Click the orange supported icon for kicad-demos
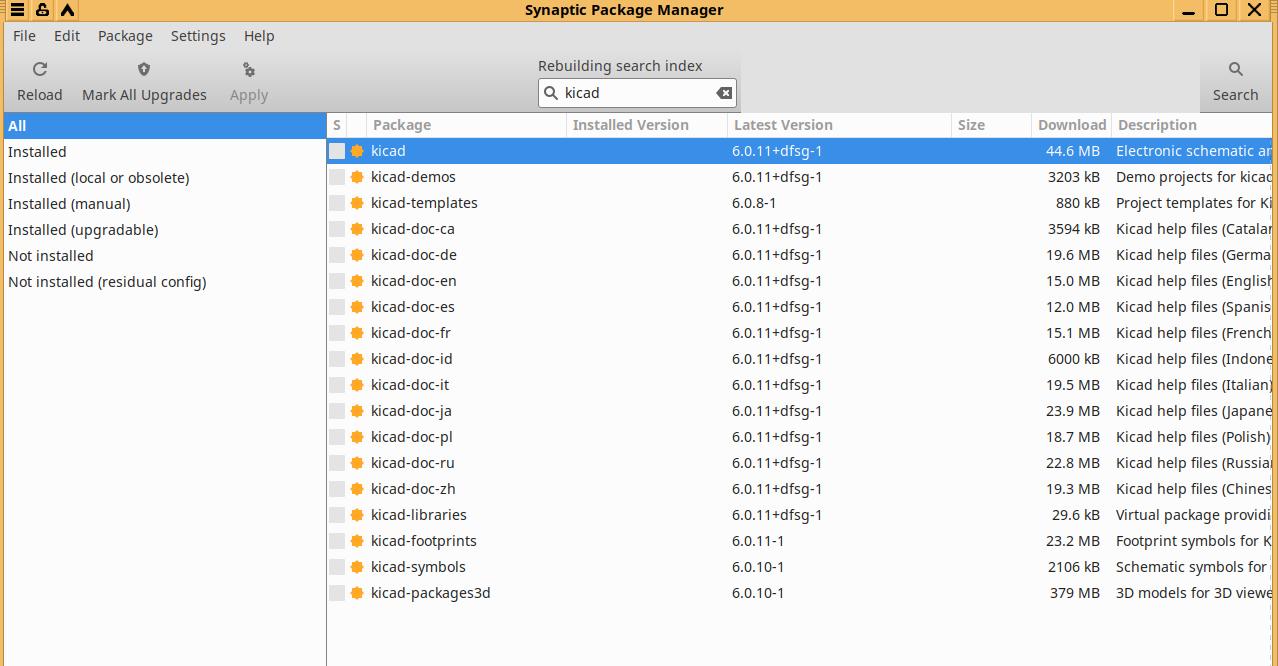Viewport: 1278px width, 666px height. click(x=357, y=177)
